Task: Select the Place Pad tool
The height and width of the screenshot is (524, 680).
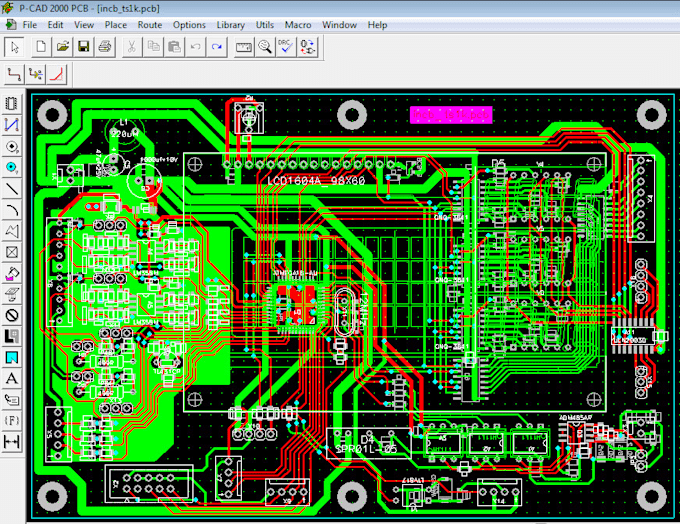Action: [12, 146]
